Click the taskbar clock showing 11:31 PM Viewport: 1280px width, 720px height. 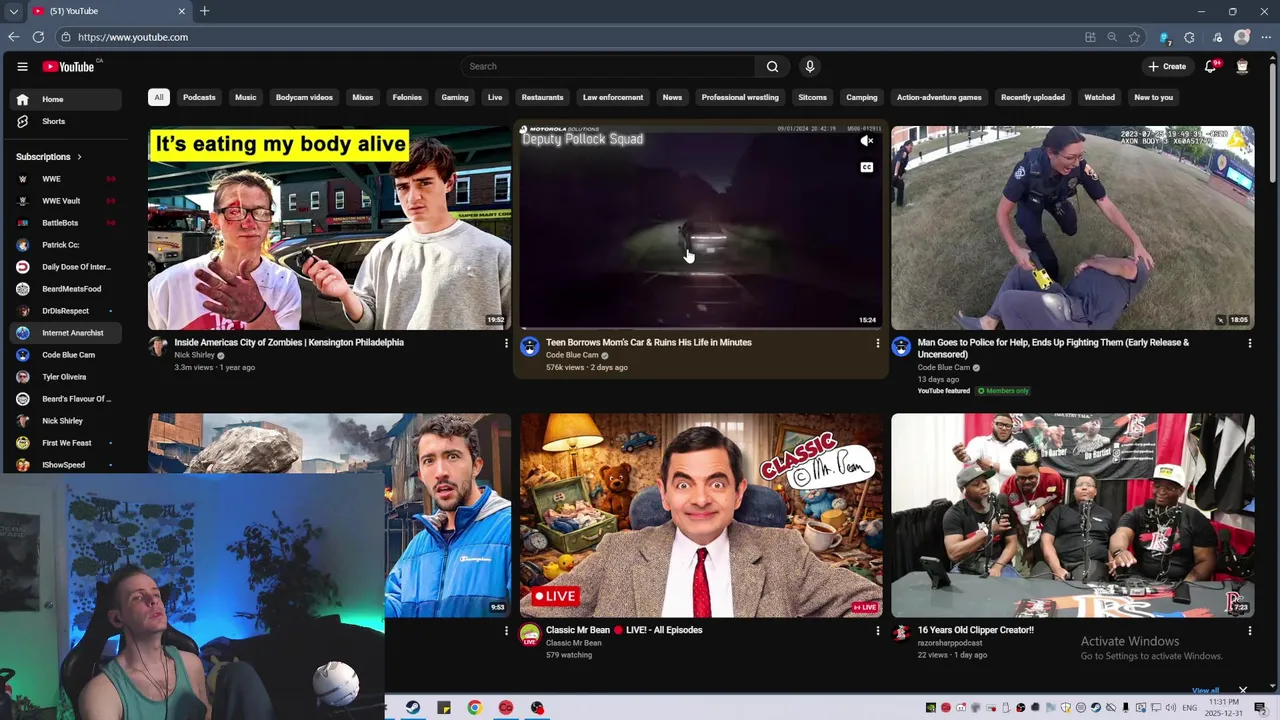tap(1224, 708)
